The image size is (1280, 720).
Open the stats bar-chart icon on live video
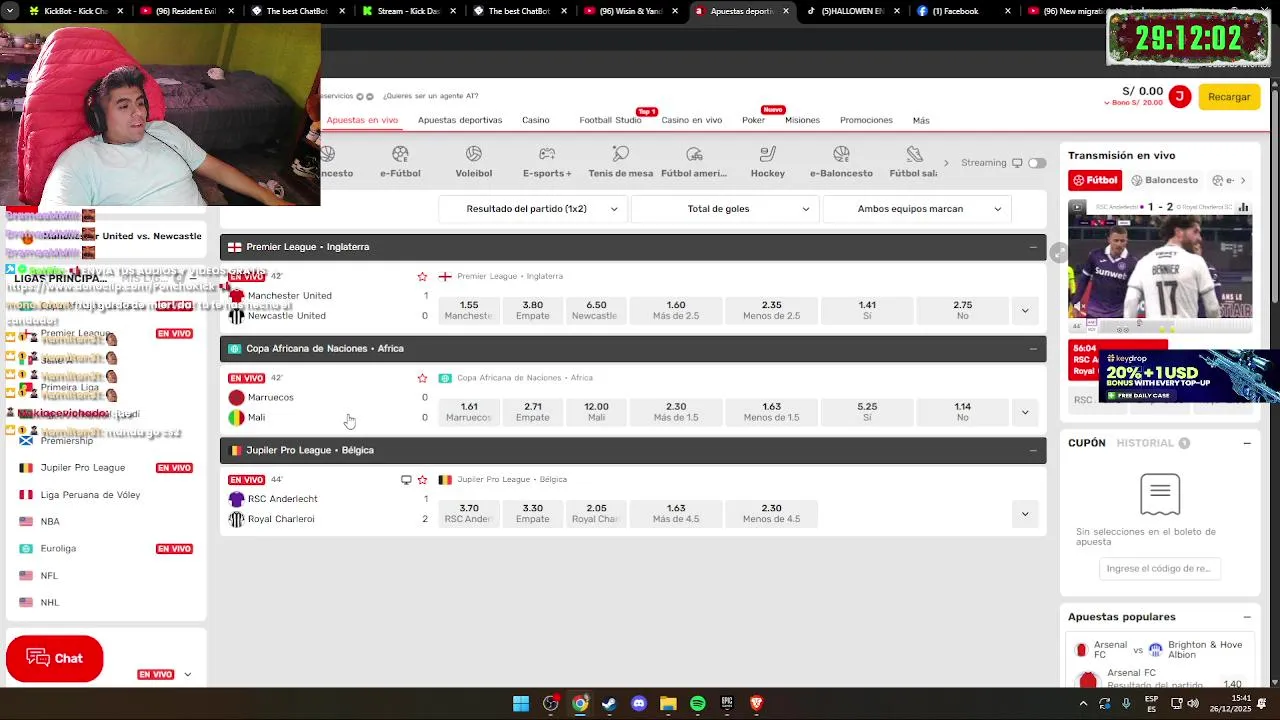pyautogui.click(x=1243, y=207)
